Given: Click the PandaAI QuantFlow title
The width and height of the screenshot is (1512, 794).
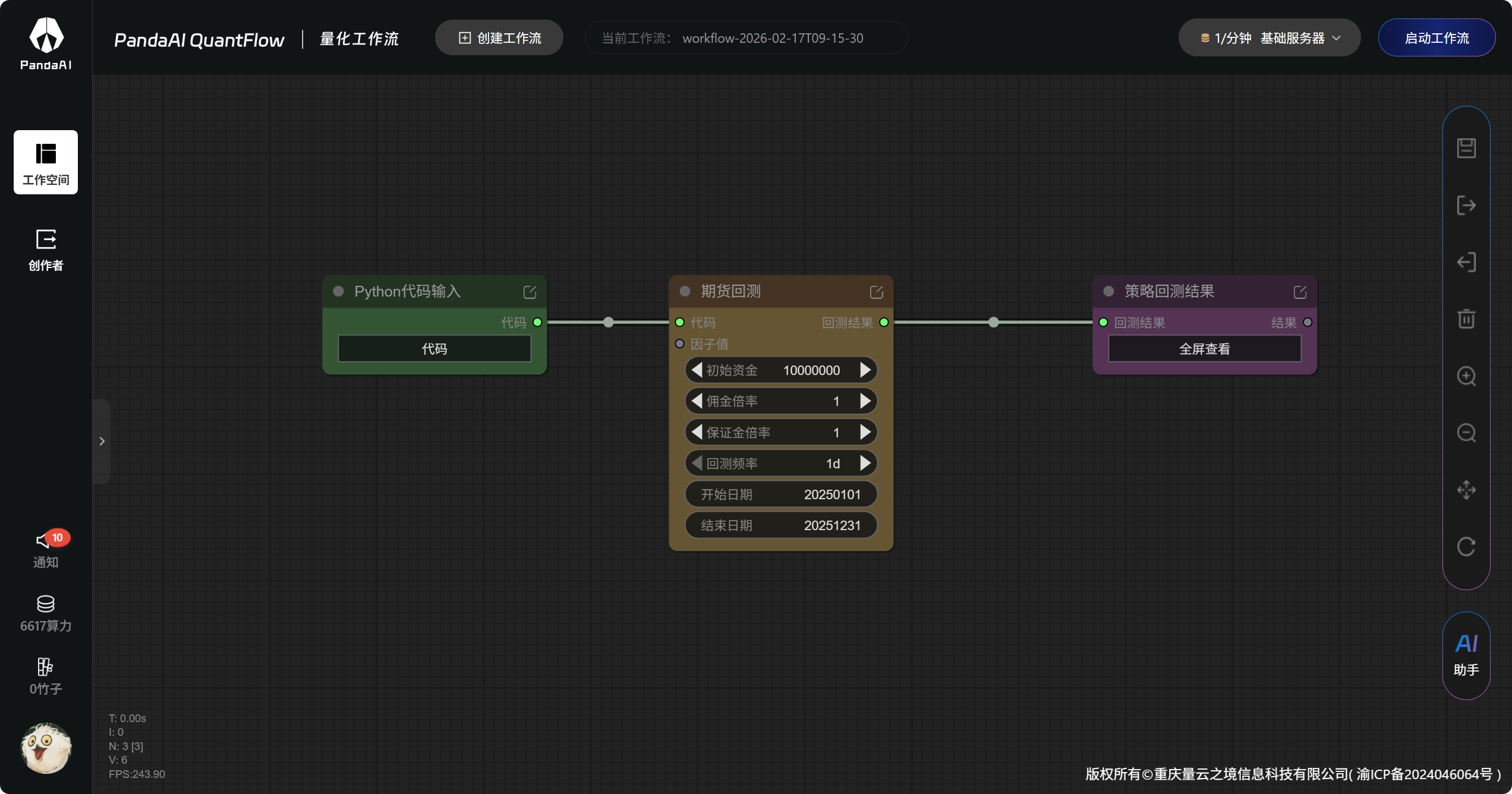Looking at the screenshot, I should tap(199, 40).
